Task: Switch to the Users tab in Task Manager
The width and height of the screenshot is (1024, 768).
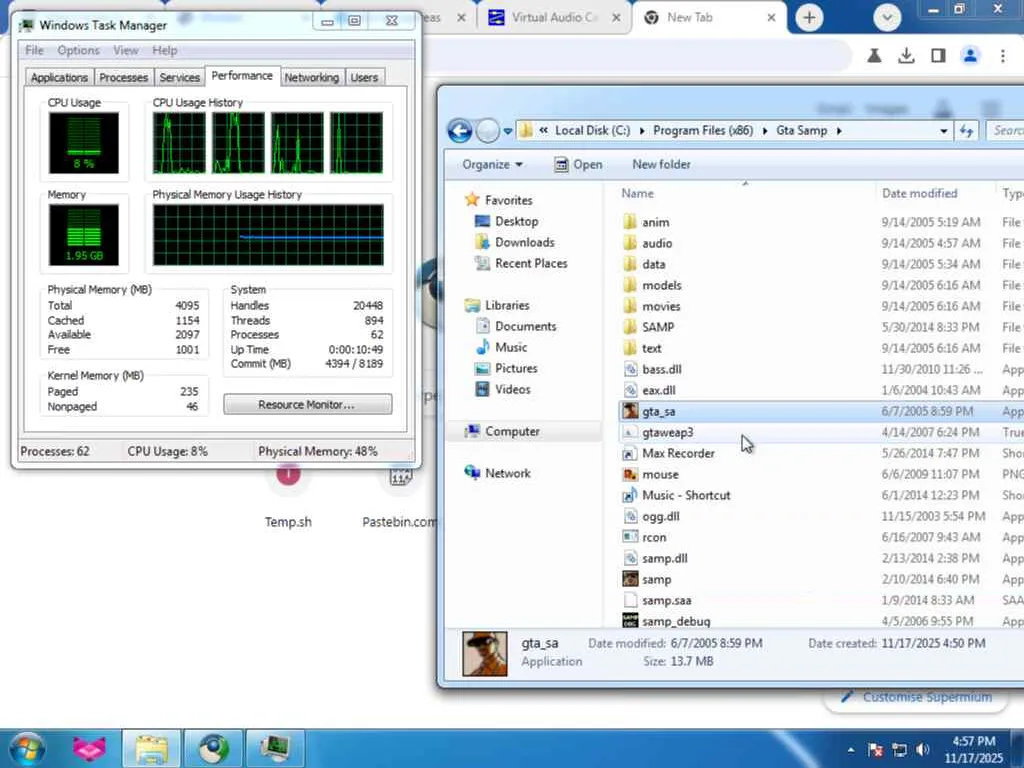Action: 364,77
